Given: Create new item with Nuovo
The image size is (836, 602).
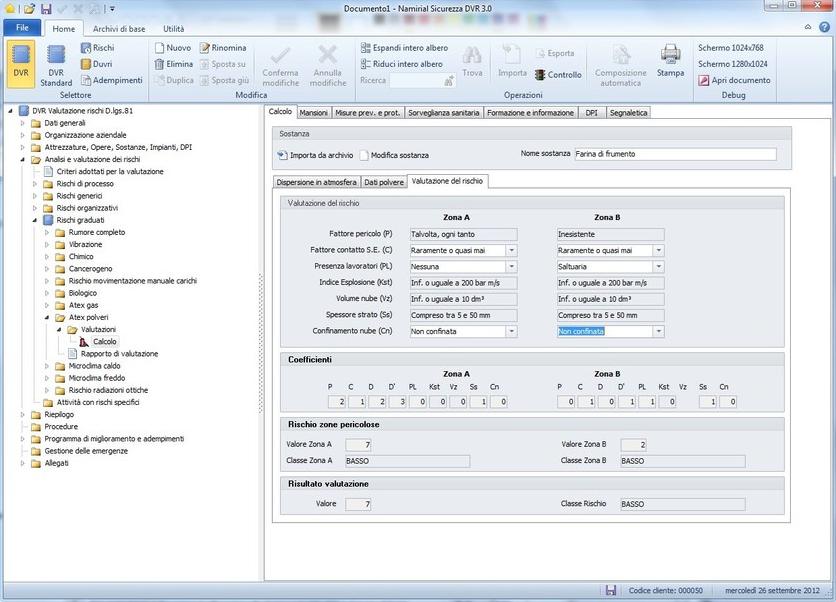Looking at the screenshot, I should point(159,48).
